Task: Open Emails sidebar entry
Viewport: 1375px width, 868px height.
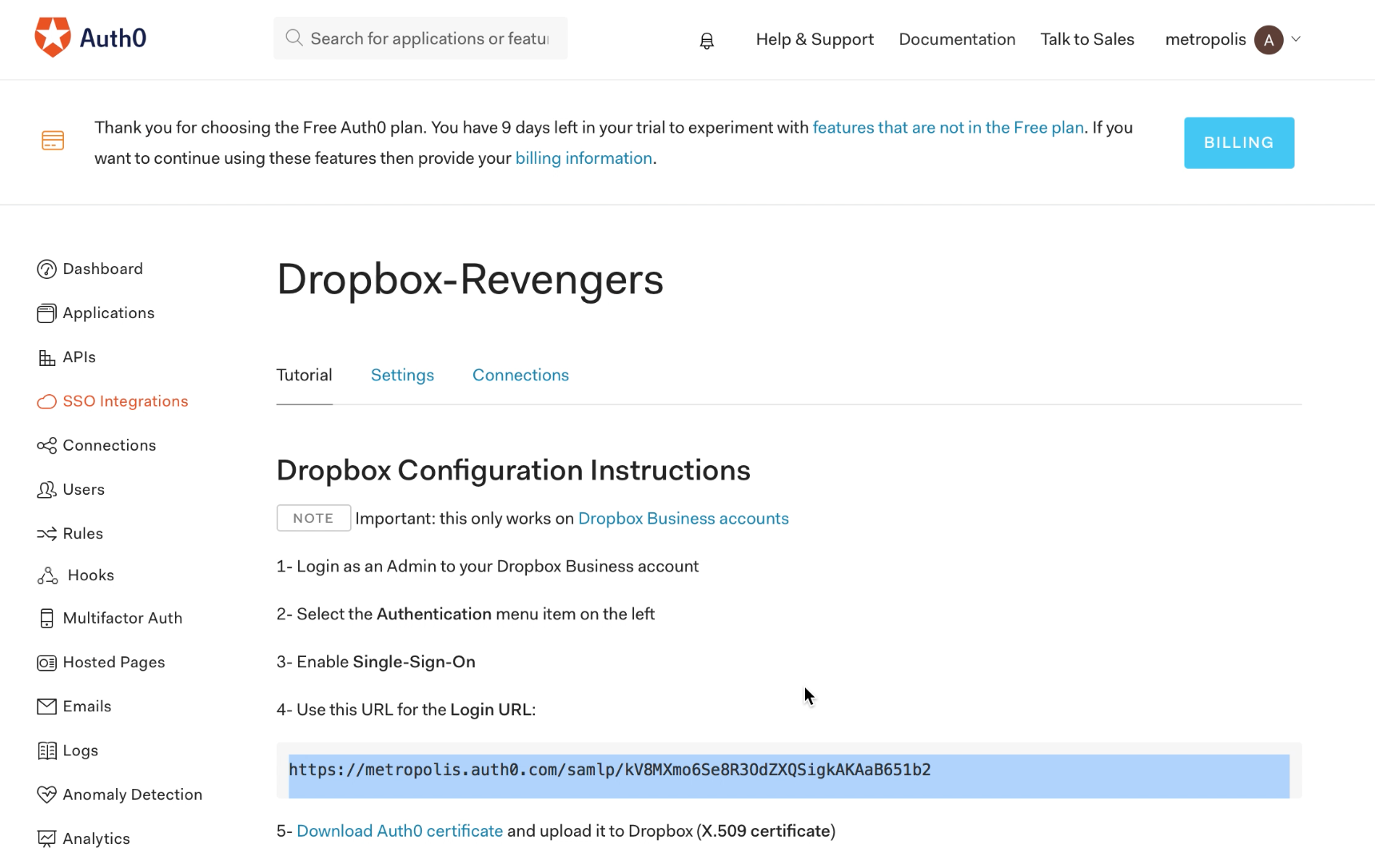Action: click(x=87, y=707)
